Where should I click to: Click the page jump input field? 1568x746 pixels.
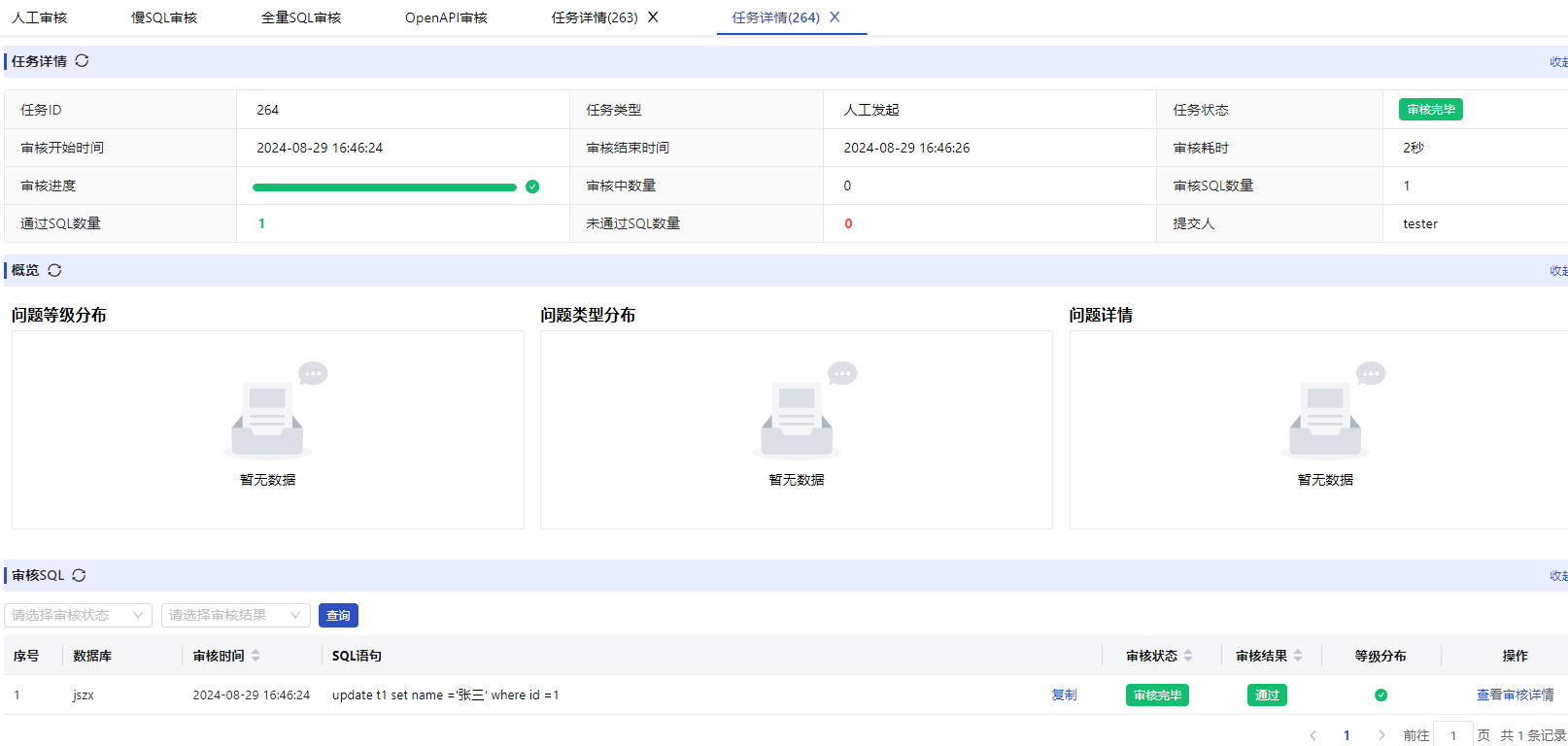click(x=1453, y=735)
